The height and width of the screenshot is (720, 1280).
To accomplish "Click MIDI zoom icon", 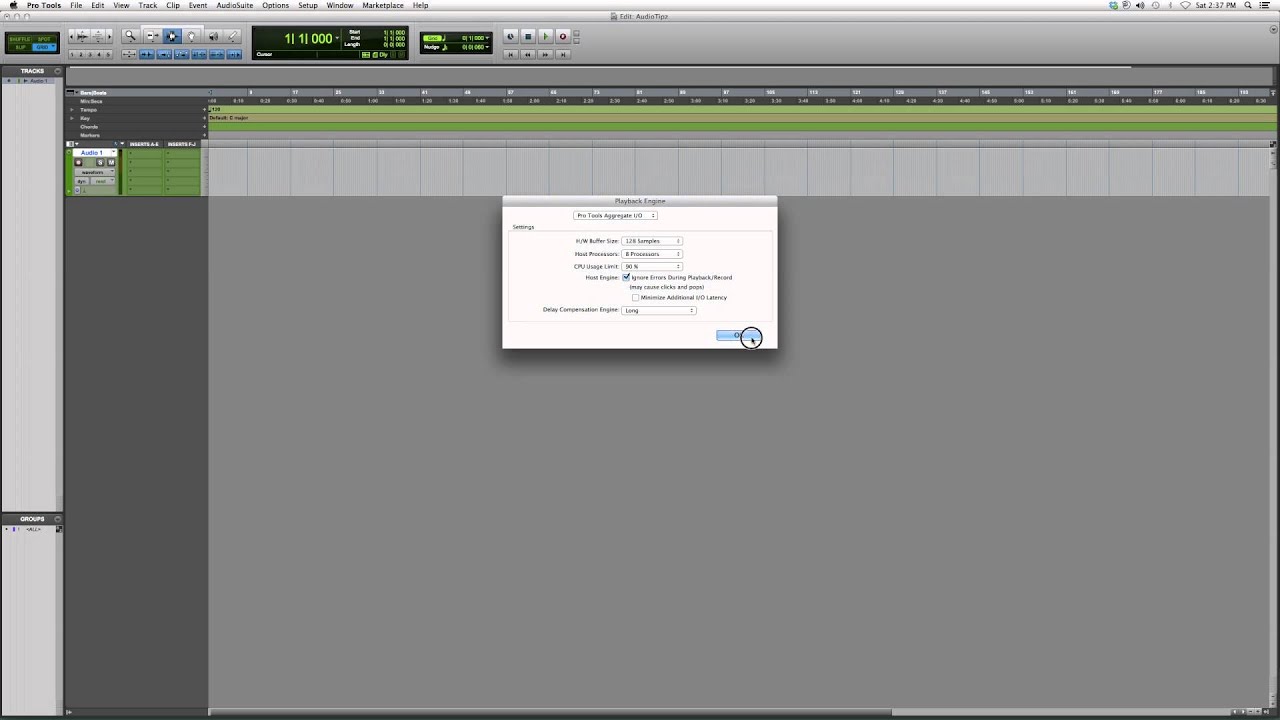I will click(x=98, y=36).
